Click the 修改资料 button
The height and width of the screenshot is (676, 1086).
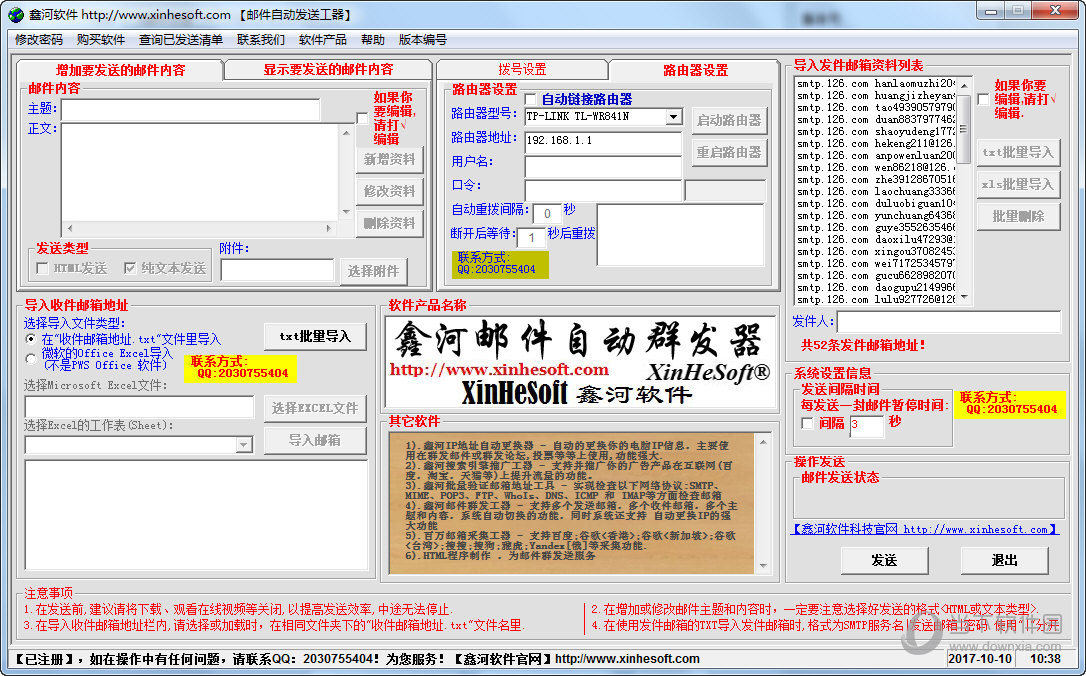tap(390, 191)
